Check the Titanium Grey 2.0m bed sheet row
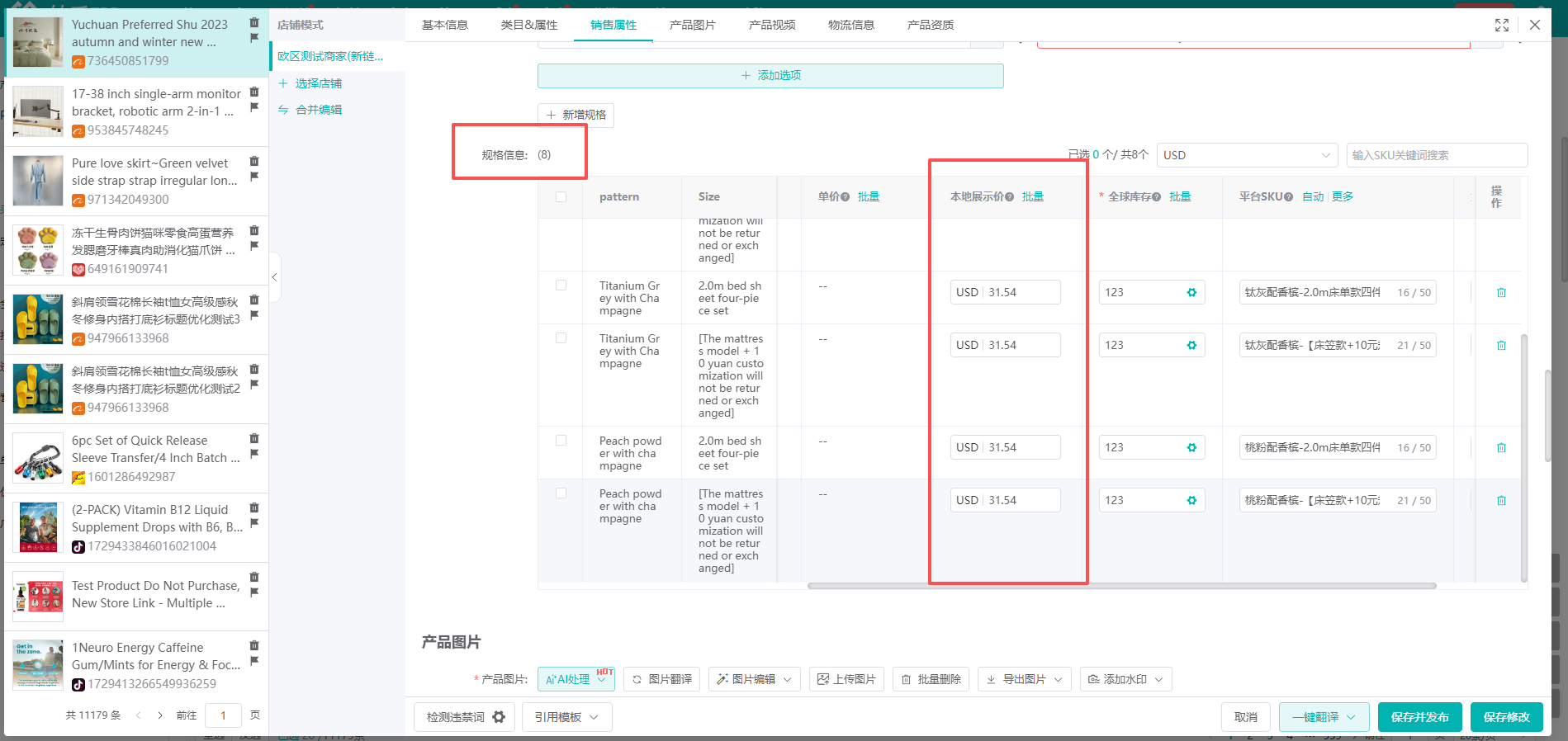Viewport: 1568px width, 741px height. click(x=561, y=286)
